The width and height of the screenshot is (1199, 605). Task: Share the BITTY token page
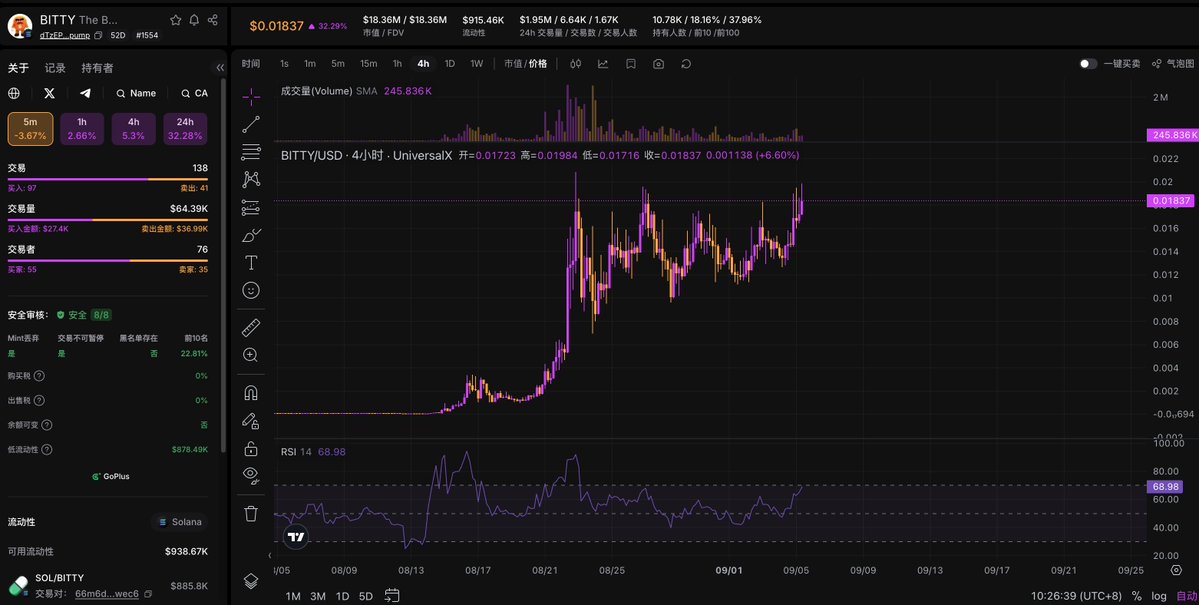213,20
